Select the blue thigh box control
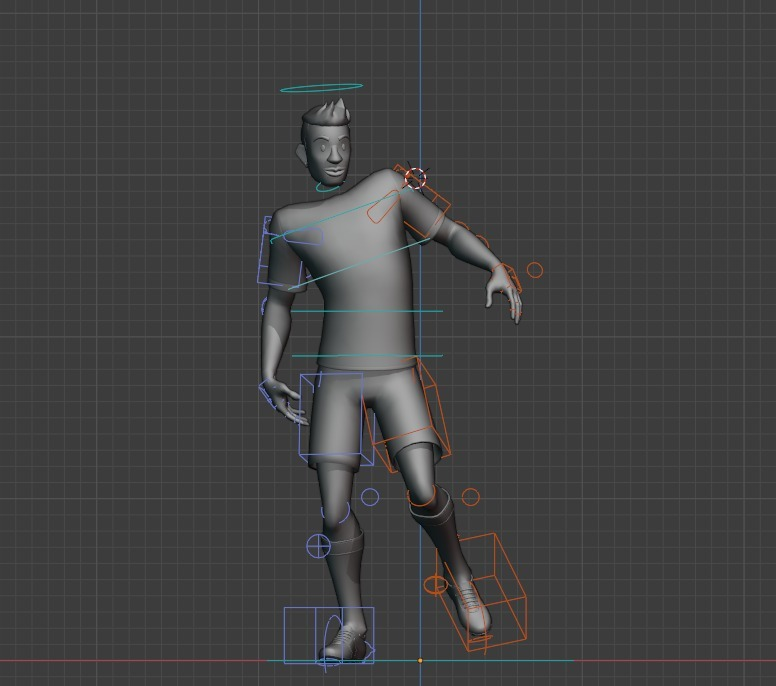776x686 pixels. (x=336, y=419)
